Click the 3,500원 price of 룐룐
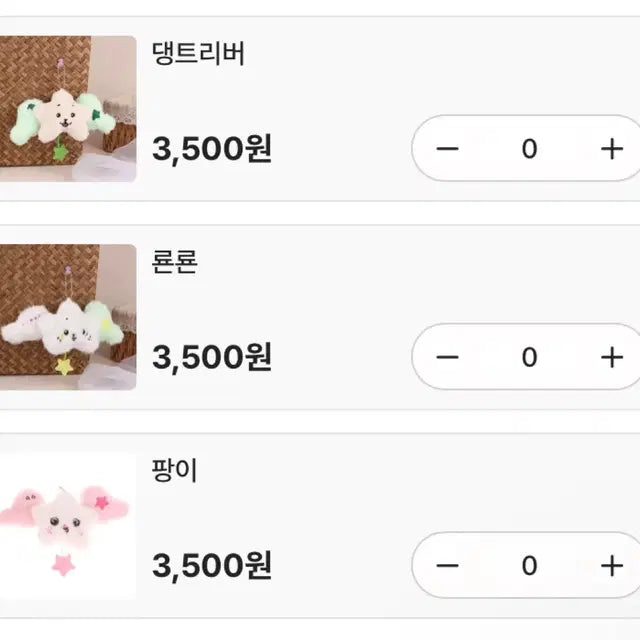Viewport: 640px width, 640px height. (x=212, y=357)
